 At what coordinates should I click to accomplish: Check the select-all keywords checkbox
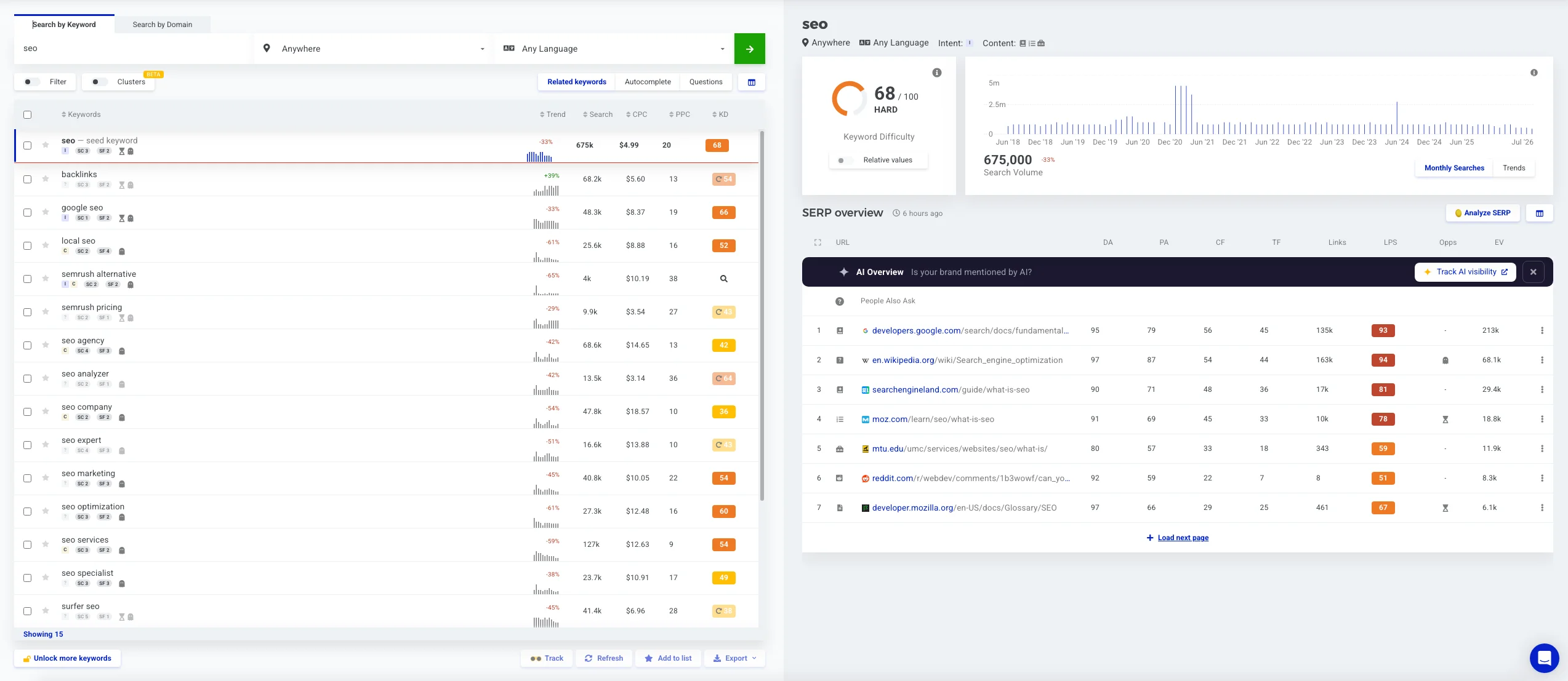(x=27, y=114)
